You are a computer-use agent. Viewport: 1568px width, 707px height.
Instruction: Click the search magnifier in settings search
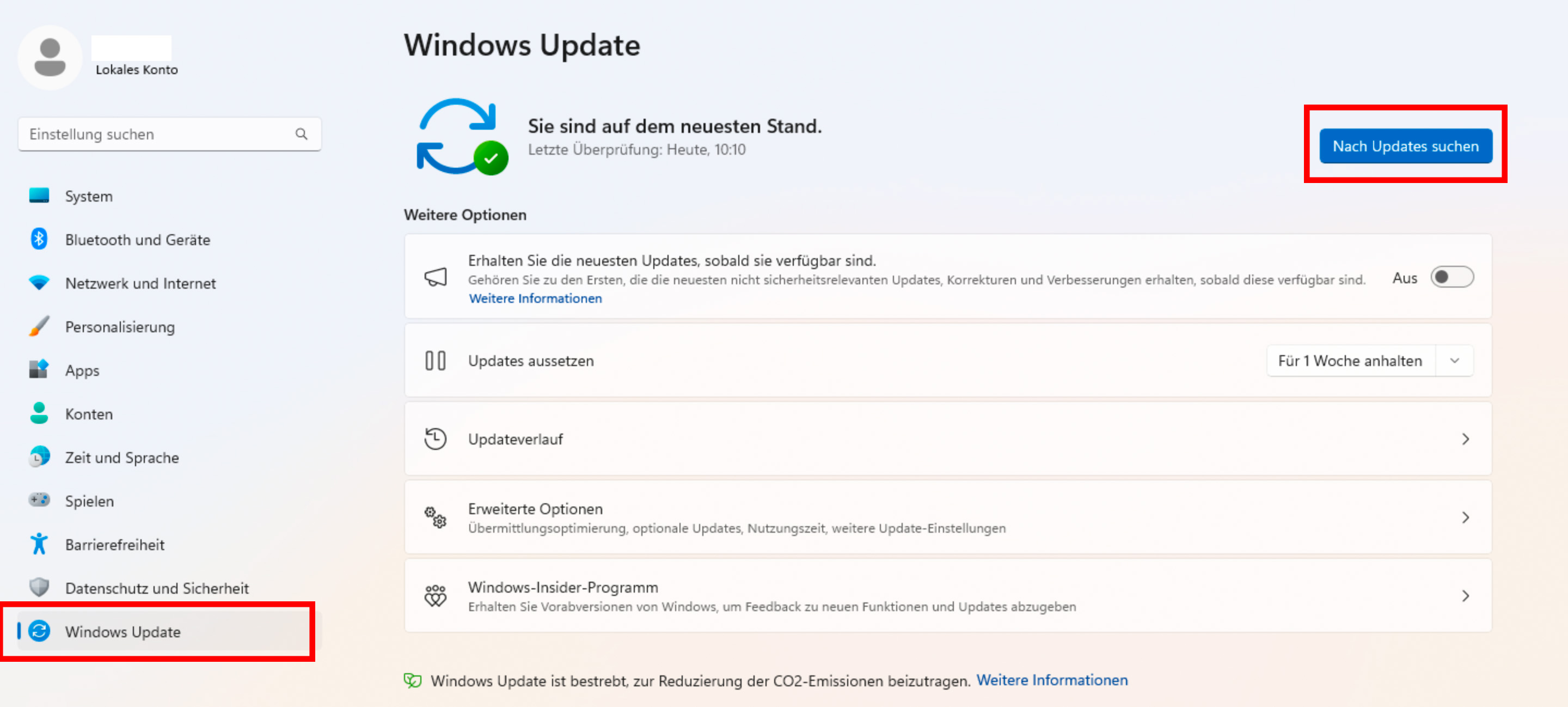click(x=302, y=134)
